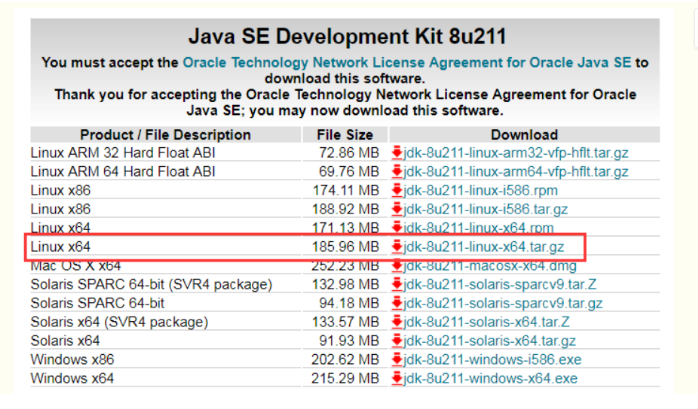Click download arrow icon for linux-arm32-vfp-hflt.tar.gz
Viewport: 698px width, 409px height.
pos(397,153)
